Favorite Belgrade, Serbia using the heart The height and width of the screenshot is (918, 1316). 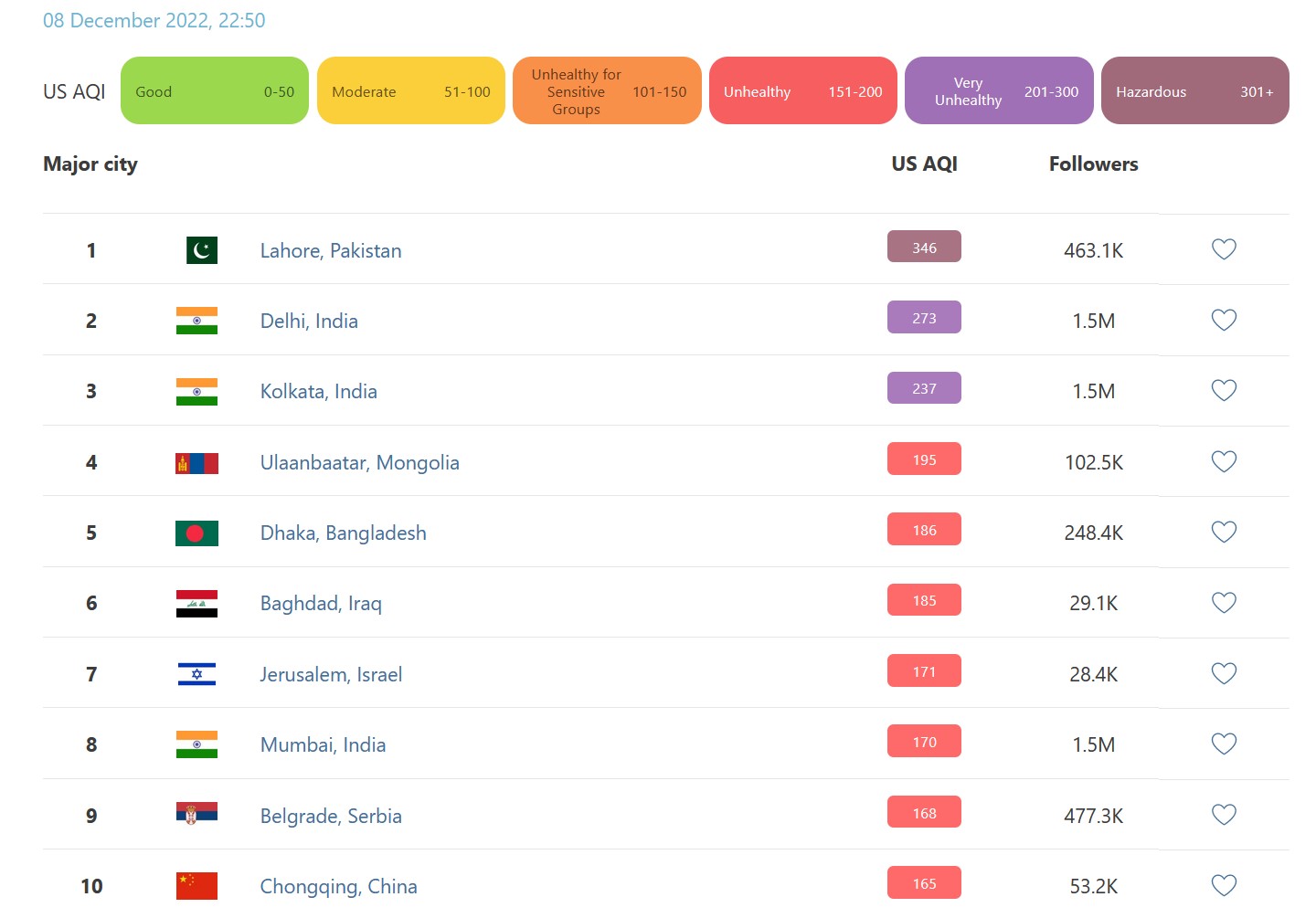(x=1224, y=815)
